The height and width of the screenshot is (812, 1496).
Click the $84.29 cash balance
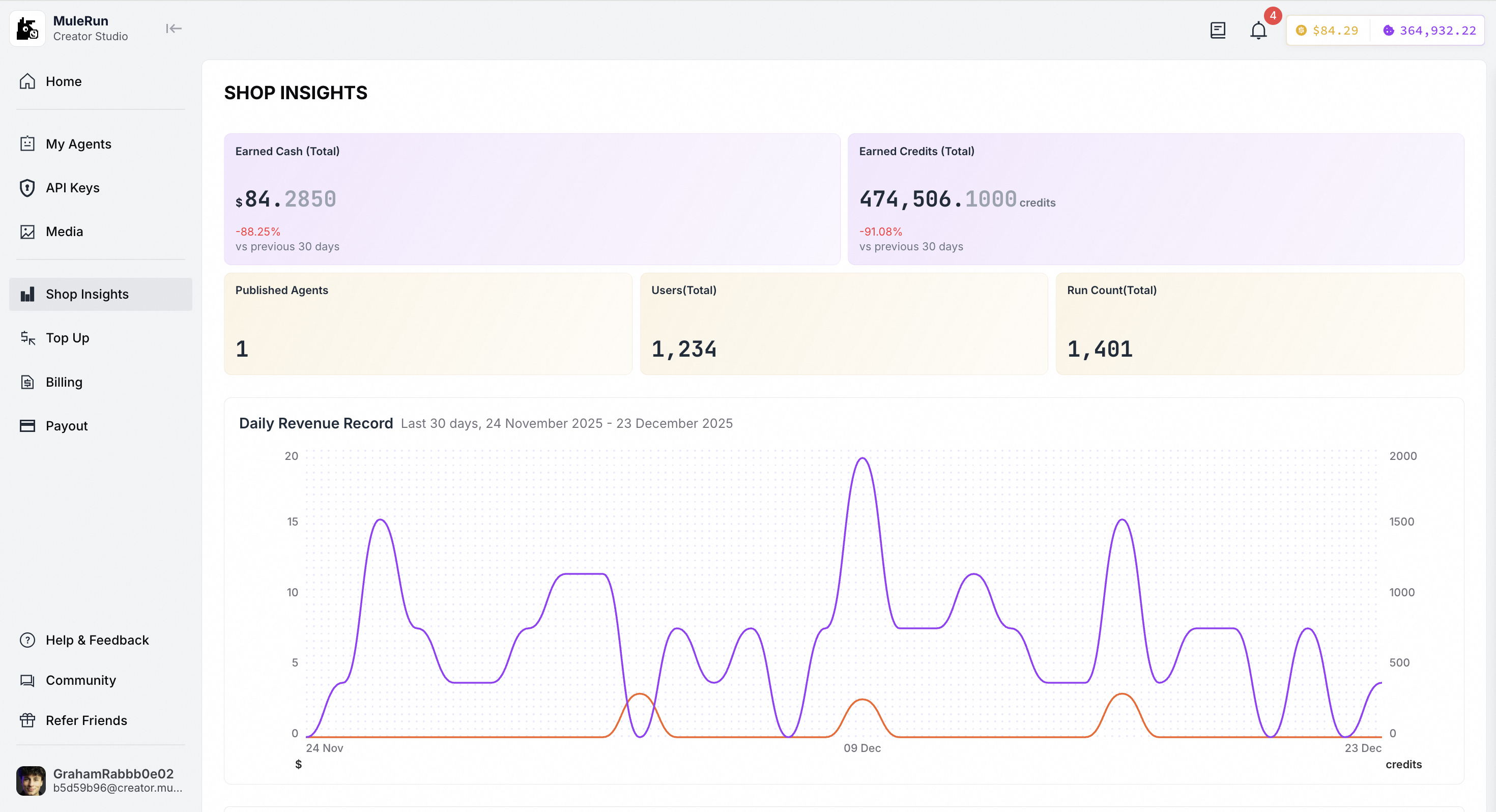(1327, 30)
